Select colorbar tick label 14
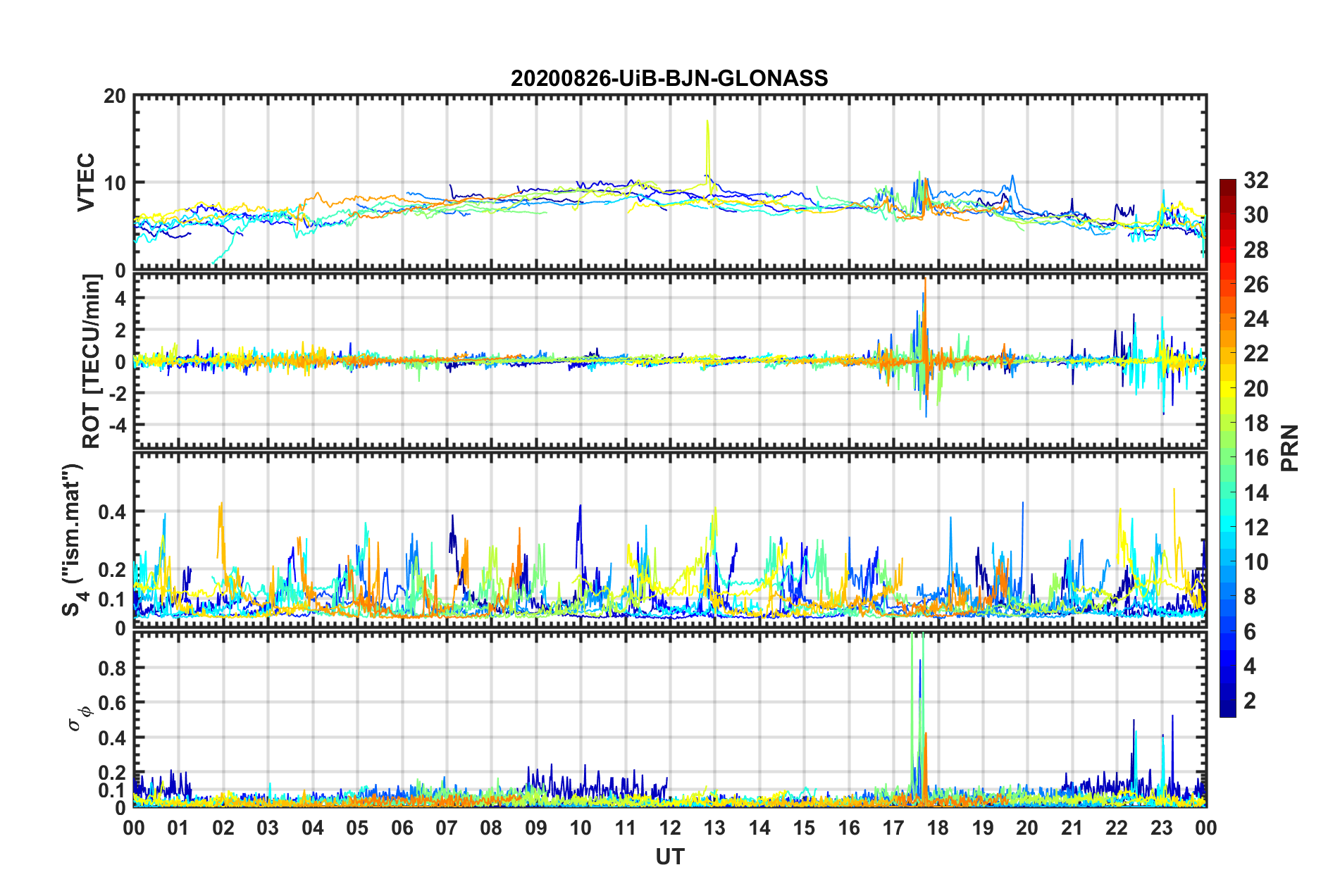1340x896 pixels. 1256,493
